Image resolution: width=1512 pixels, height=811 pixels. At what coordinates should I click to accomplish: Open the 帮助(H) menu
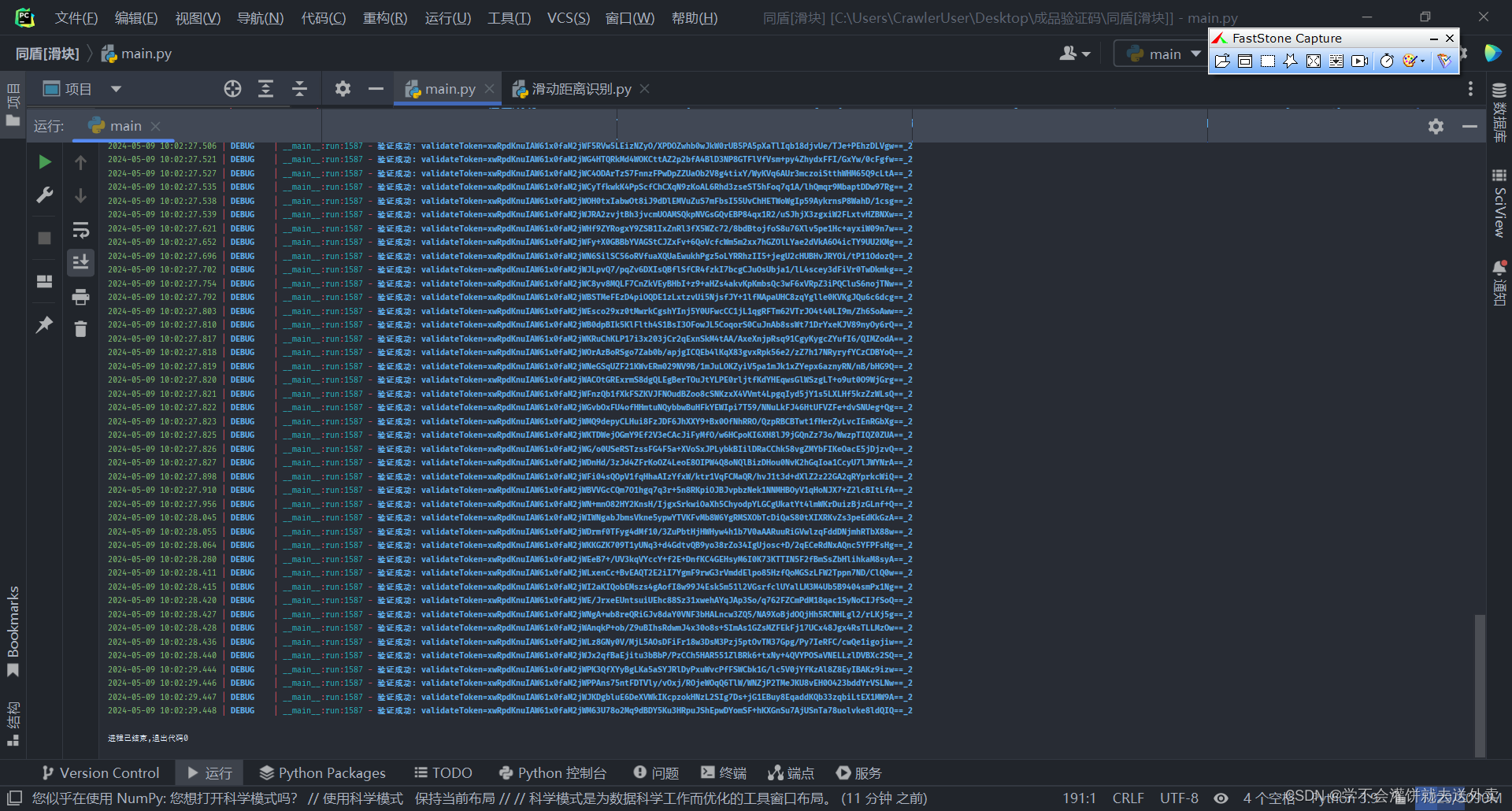click(695, 18)
